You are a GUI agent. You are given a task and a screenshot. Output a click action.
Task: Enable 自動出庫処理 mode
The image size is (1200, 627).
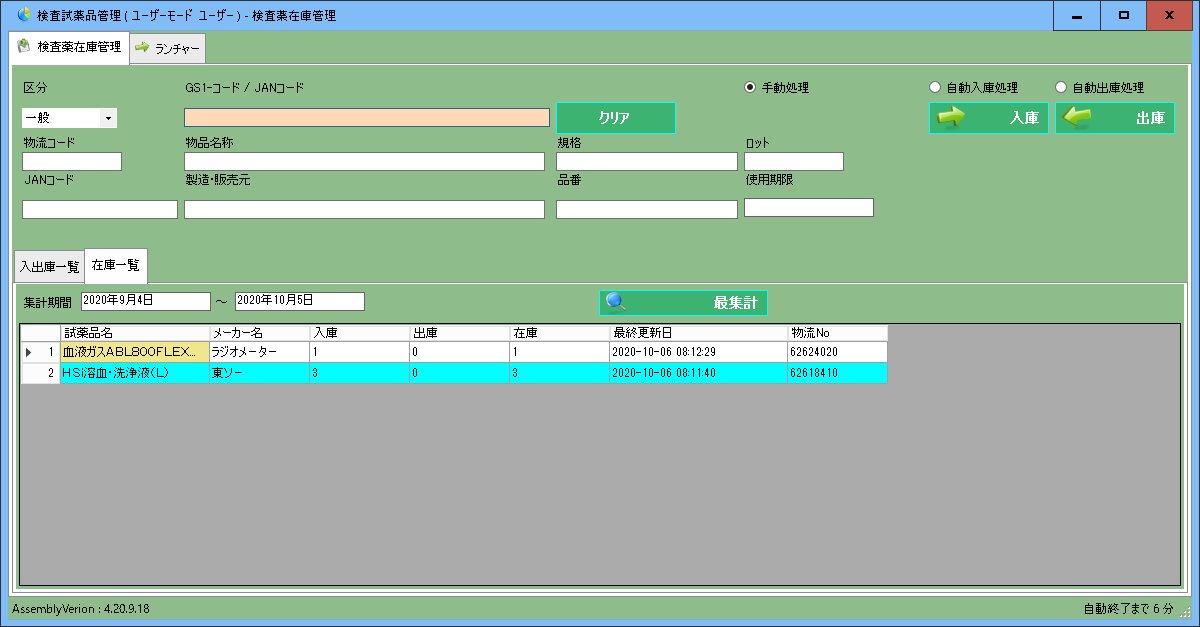point(1062,85)
